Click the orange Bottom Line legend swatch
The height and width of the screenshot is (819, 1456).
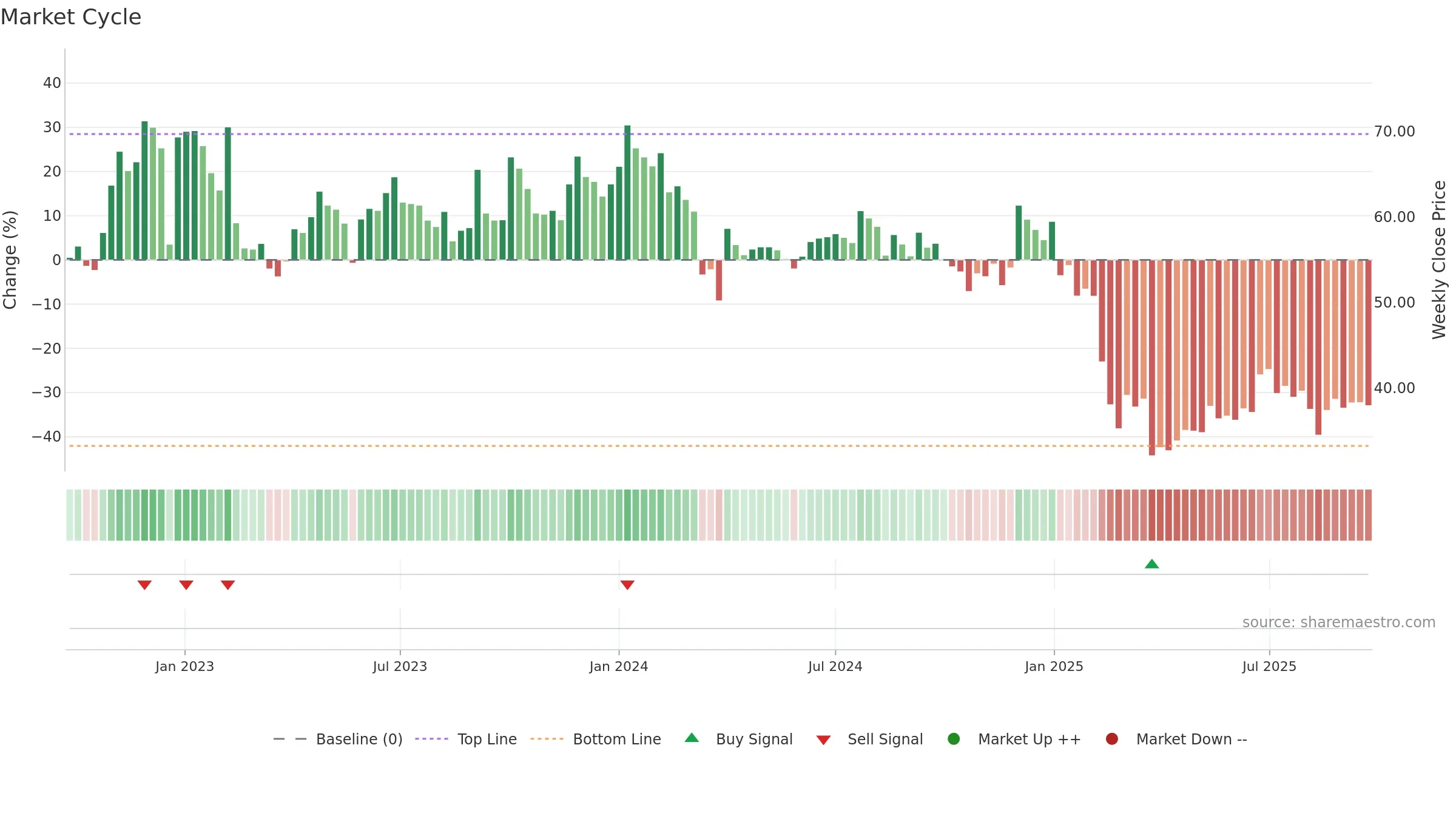(547, 739)
